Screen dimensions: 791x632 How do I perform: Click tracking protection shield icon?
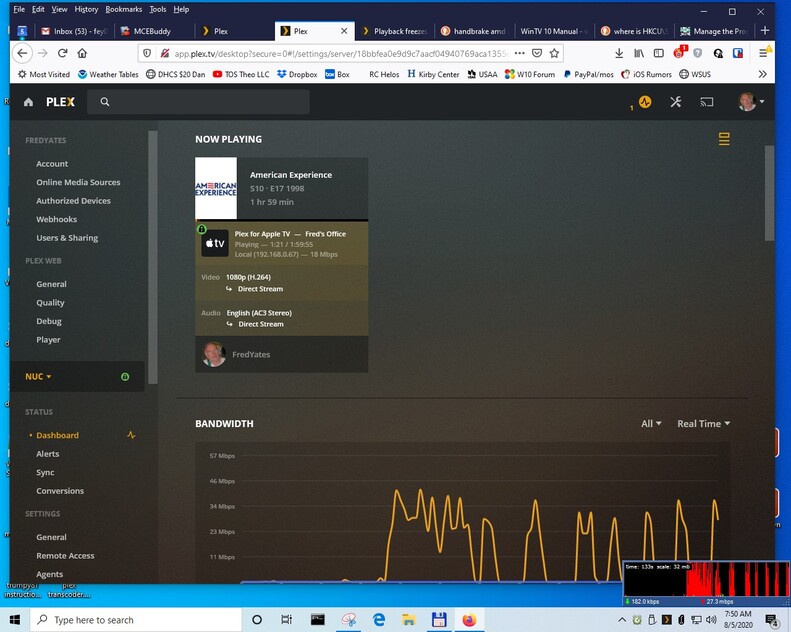[x=147, y=53]
